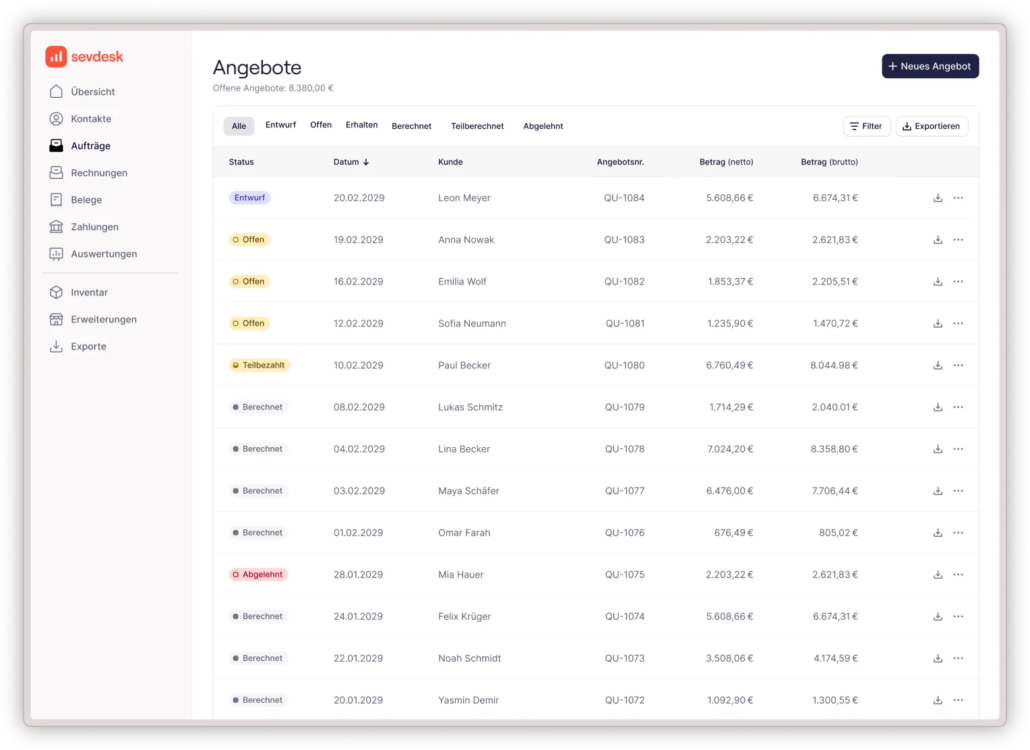The image size is (1030, 750).
Task: Download offer QU-1080 from Paul Becker
Action: tap(937, 366)
